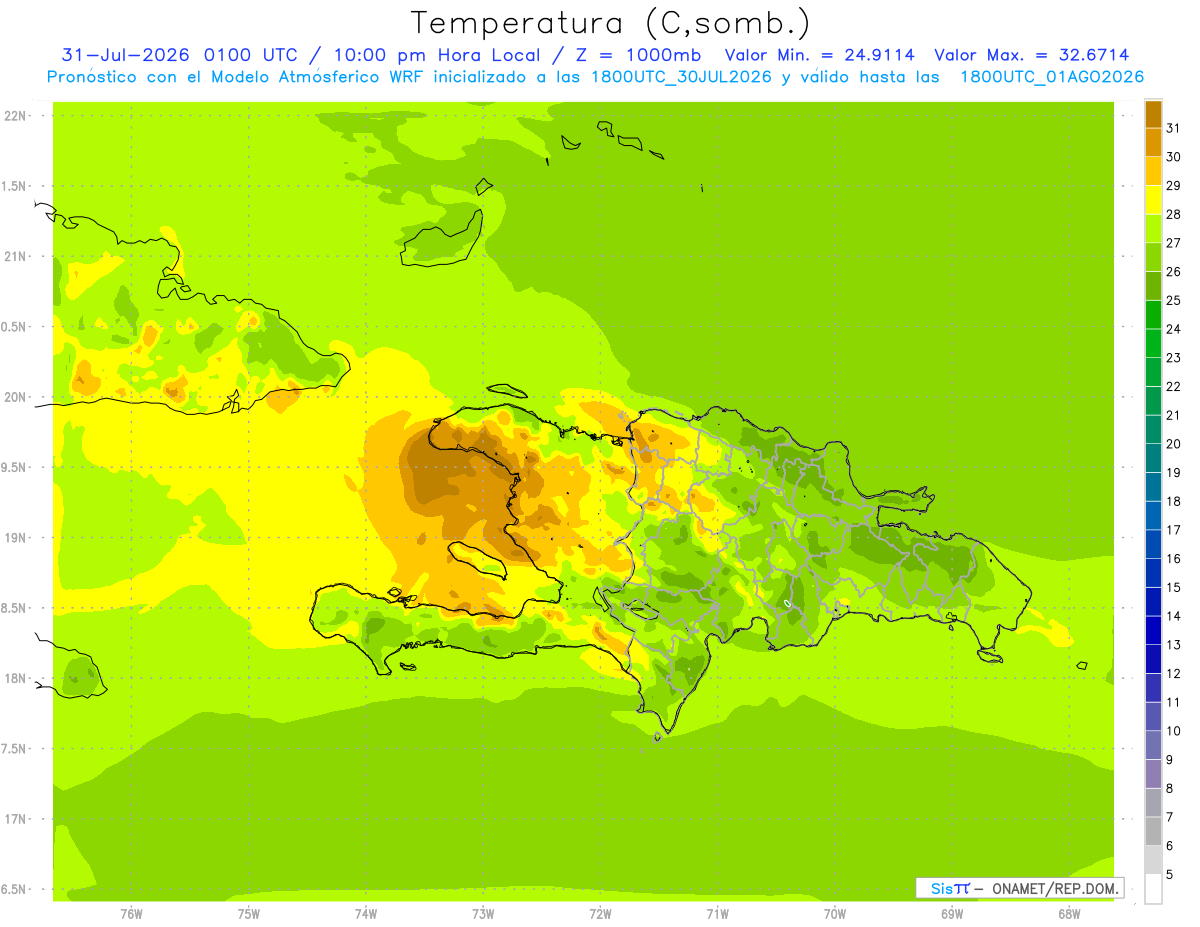Click legend value 25
1200x927 pixels.
point(1173,300)
